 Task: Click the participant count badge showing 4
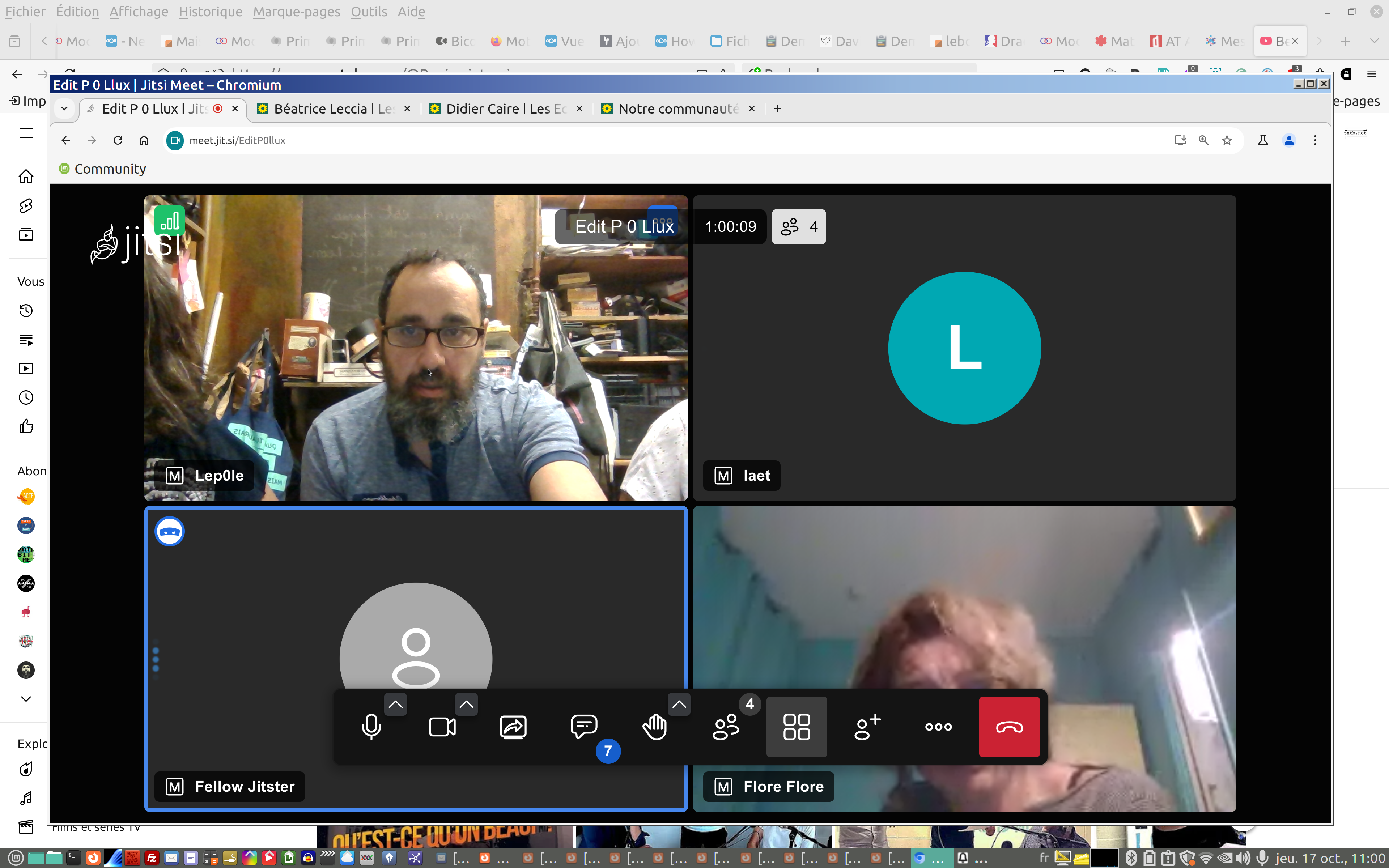[x=798, y=227]
